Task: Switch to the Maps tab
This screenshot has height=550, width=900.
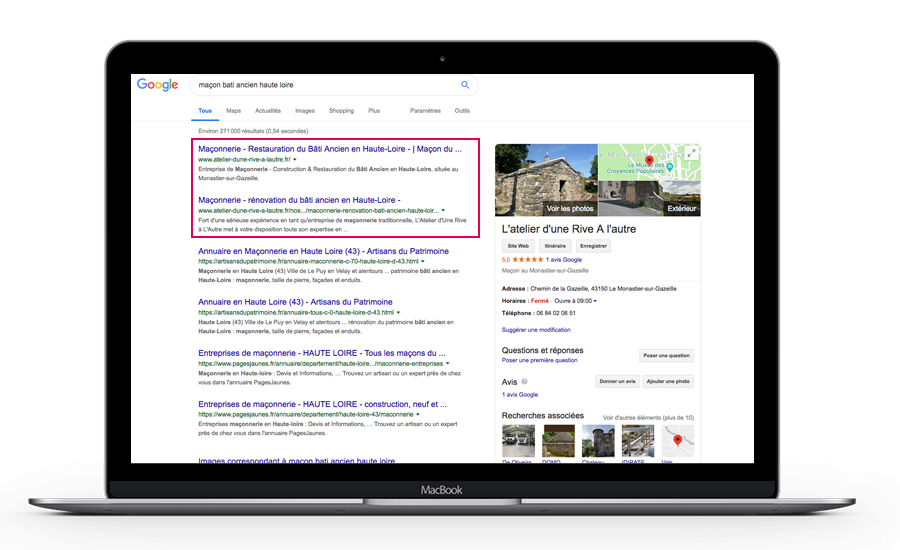Action: point(234,111)
